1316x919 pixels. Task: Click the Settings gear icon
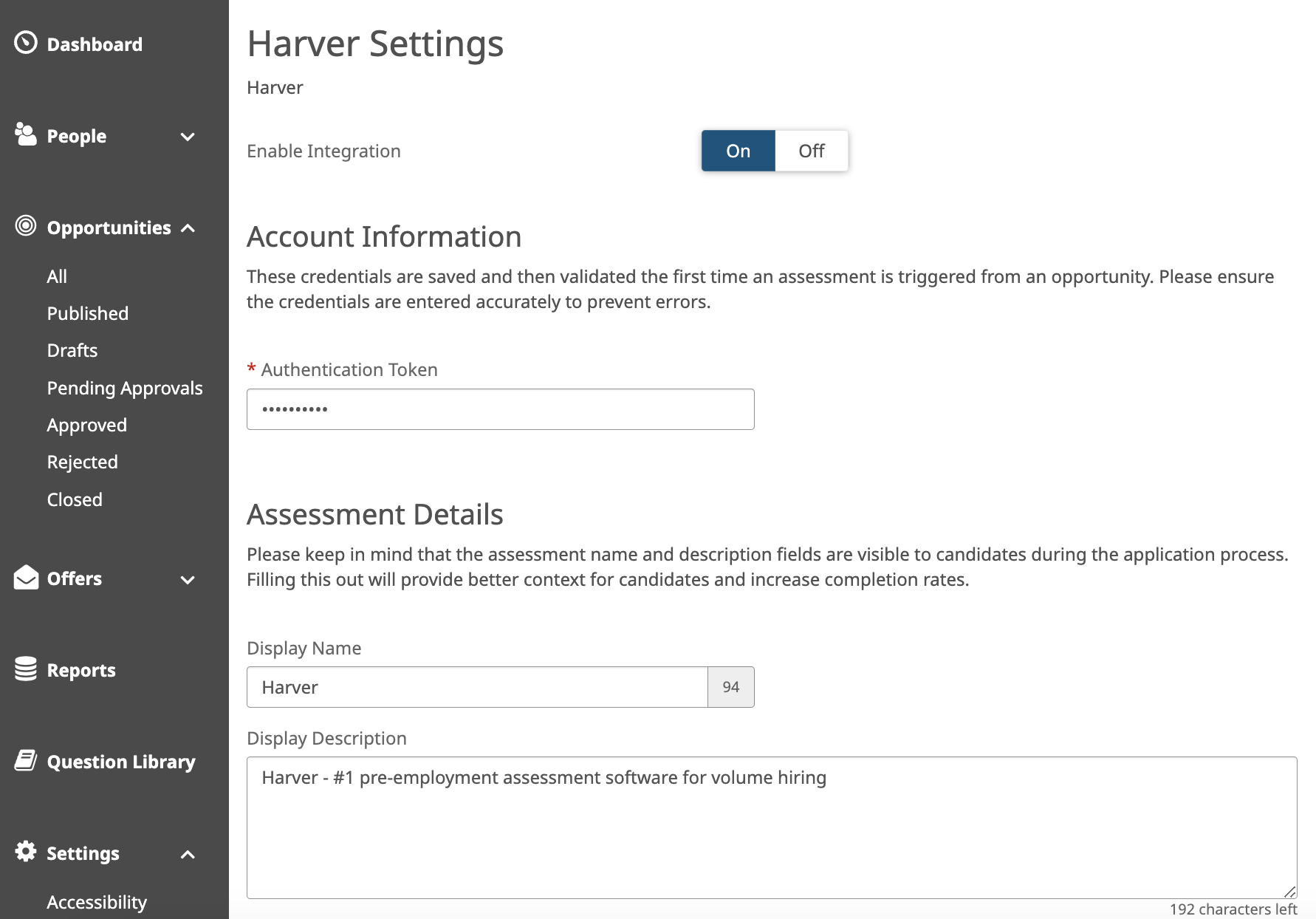coord(26,852)
